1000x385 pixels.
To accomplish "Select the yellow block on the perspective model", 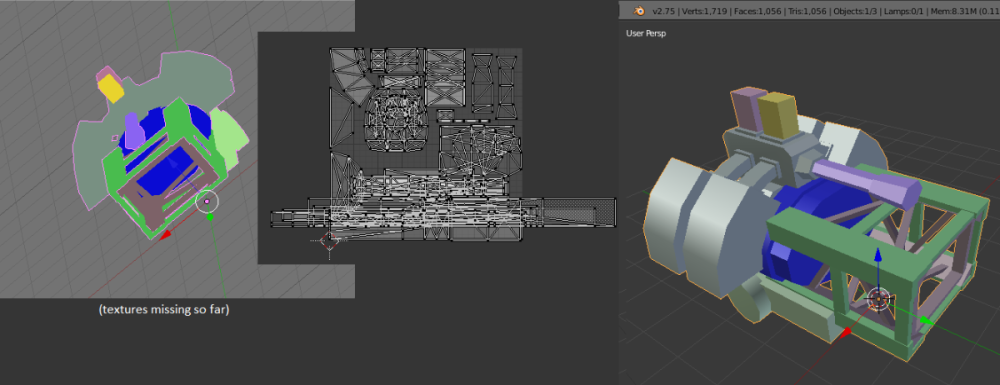I will coord(778,115).
